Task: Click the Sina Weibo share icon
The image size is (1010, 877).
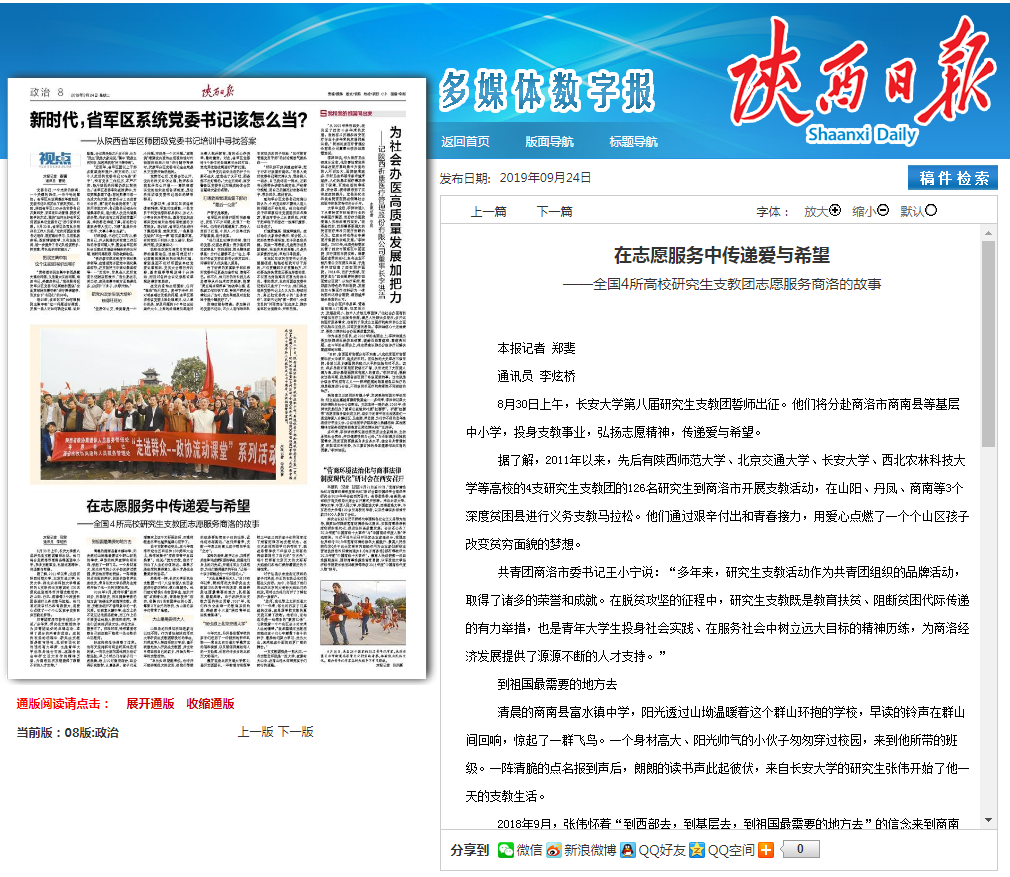Action: click(553, 850)
